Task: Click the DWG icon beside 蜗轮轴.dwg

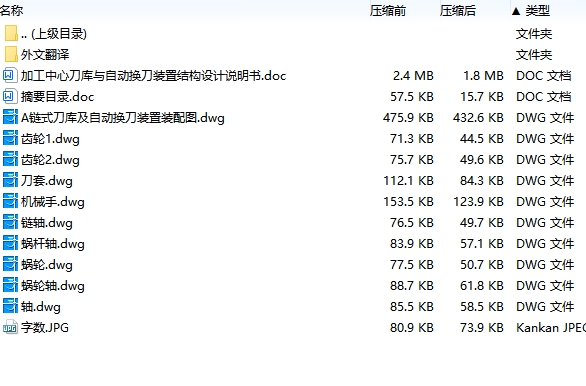Action: [10, 285]
